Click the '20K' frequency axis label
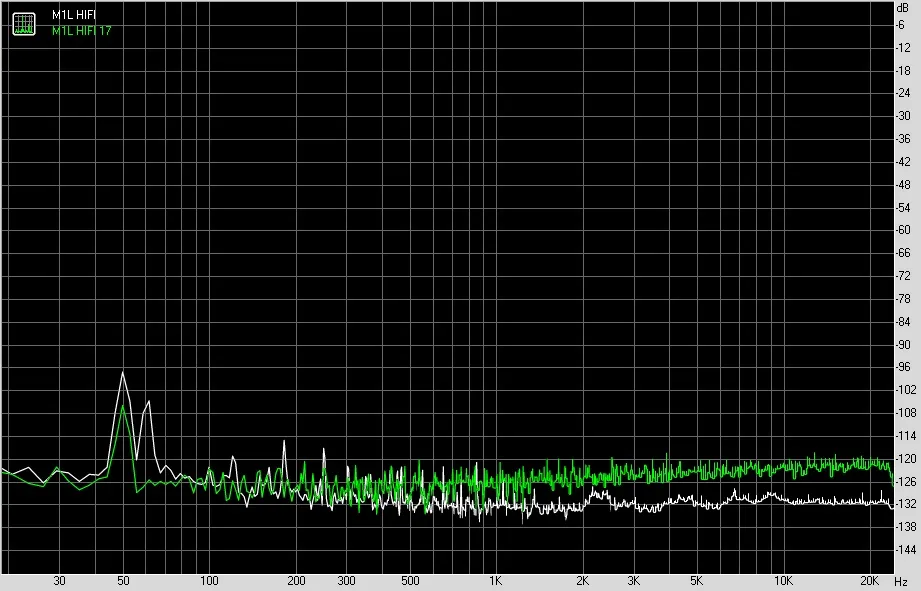This screenshot has width=921, height=591. (869, 581)
